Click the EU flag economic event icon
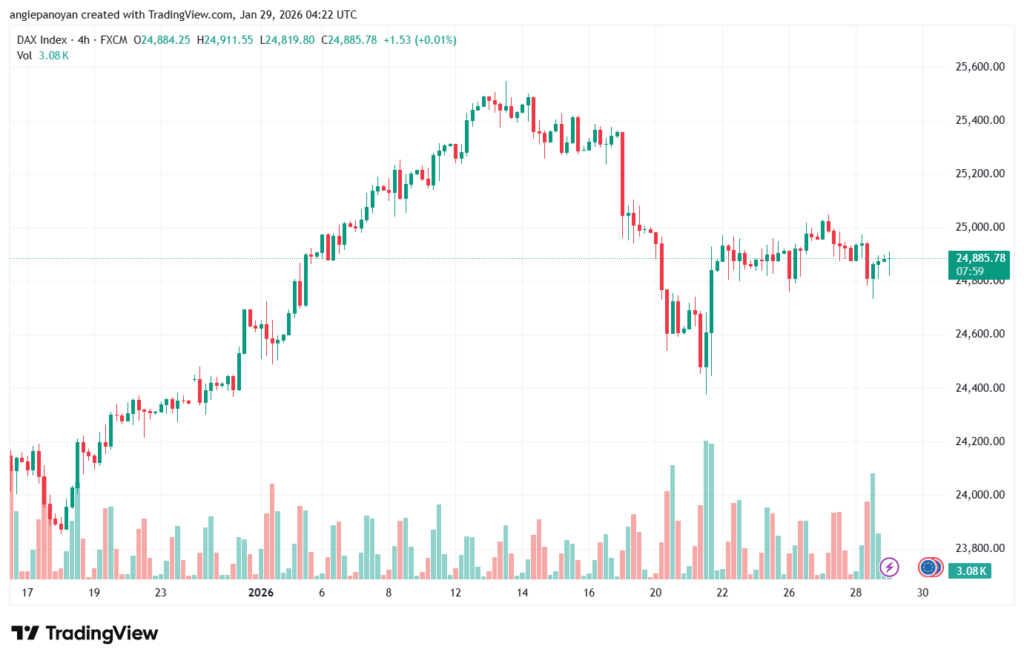 [929, 567]
